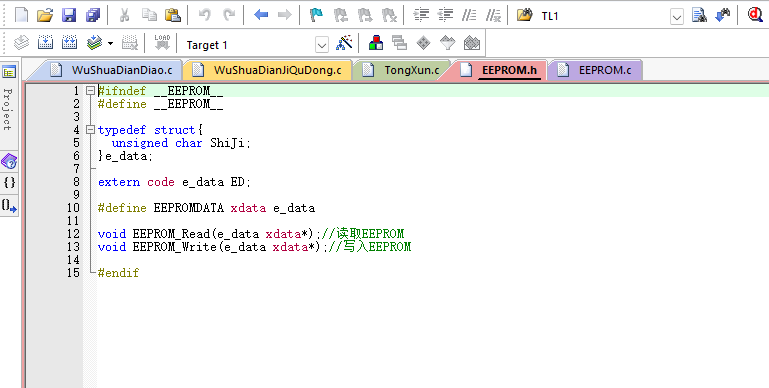Expand the TL1 find text dropdown
Viewport: 769px width, 388px height.
pyautogui.click(x=677, y=17)
